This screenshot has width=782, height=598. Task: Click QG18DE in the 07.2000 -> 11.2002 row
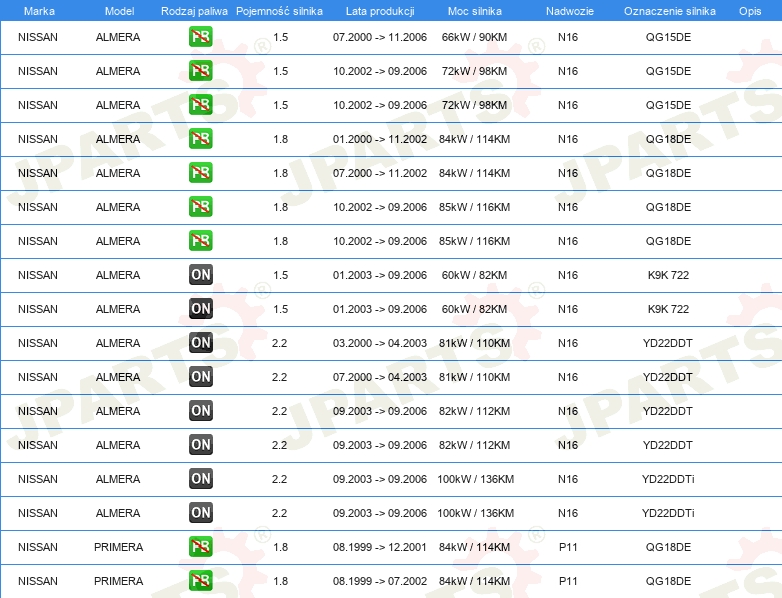pos(668,173)
